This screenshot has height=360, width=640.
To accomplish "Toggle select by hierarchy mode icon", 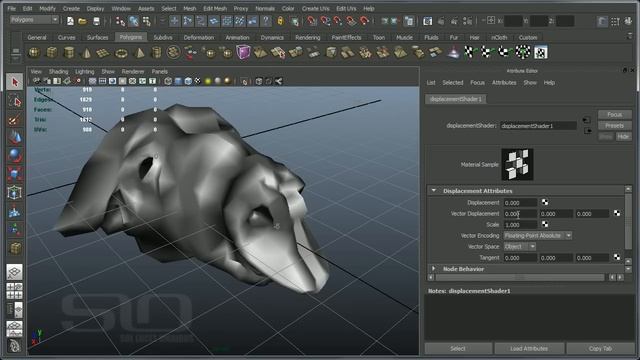I will (120, 21).
